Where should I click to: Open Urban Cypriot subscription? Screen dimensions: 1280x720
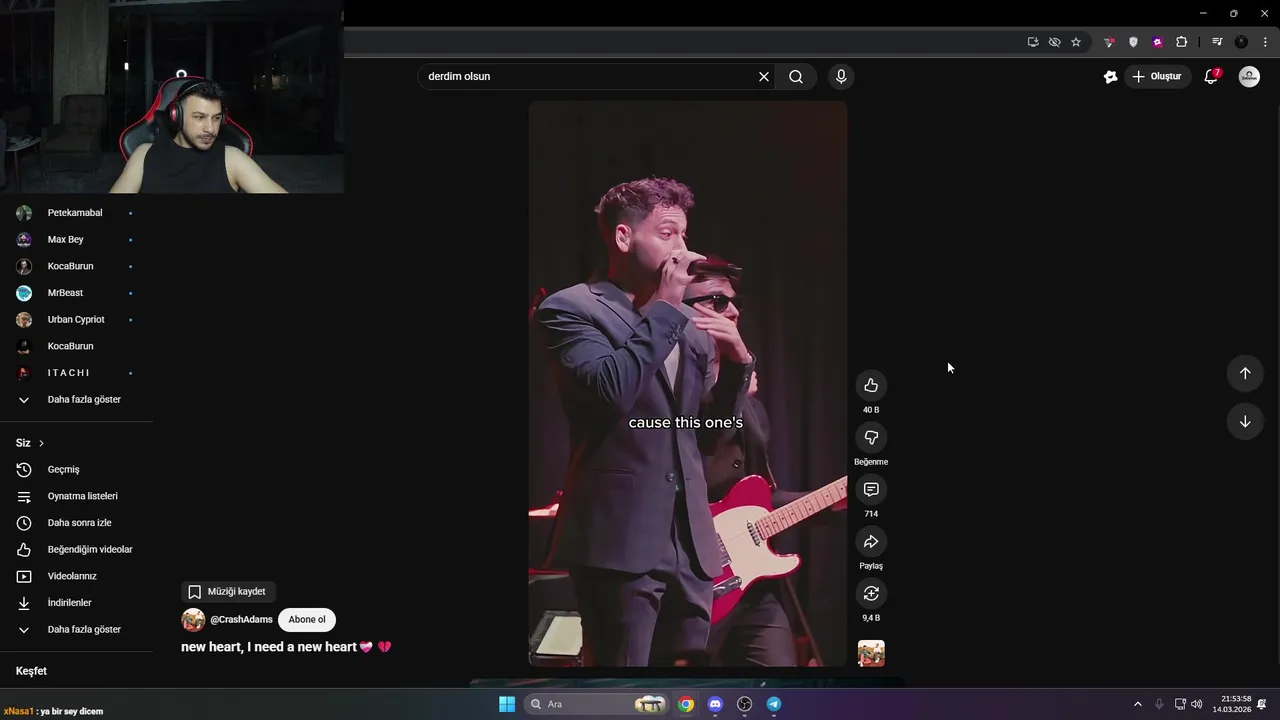(75, 320)
